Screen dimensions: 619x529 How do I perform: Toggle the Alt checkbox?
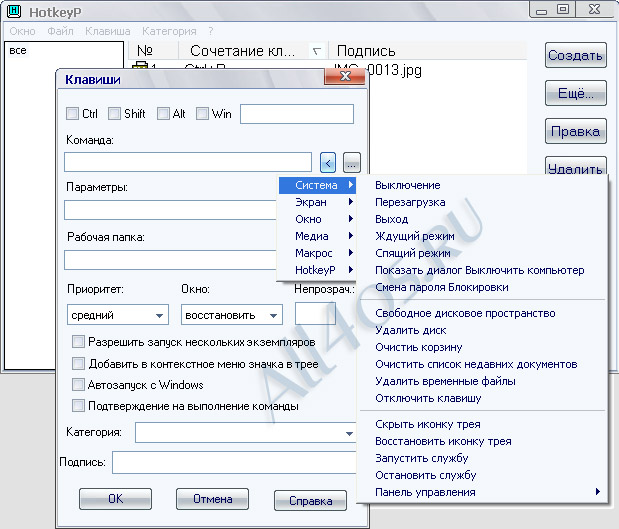(163, 114)
